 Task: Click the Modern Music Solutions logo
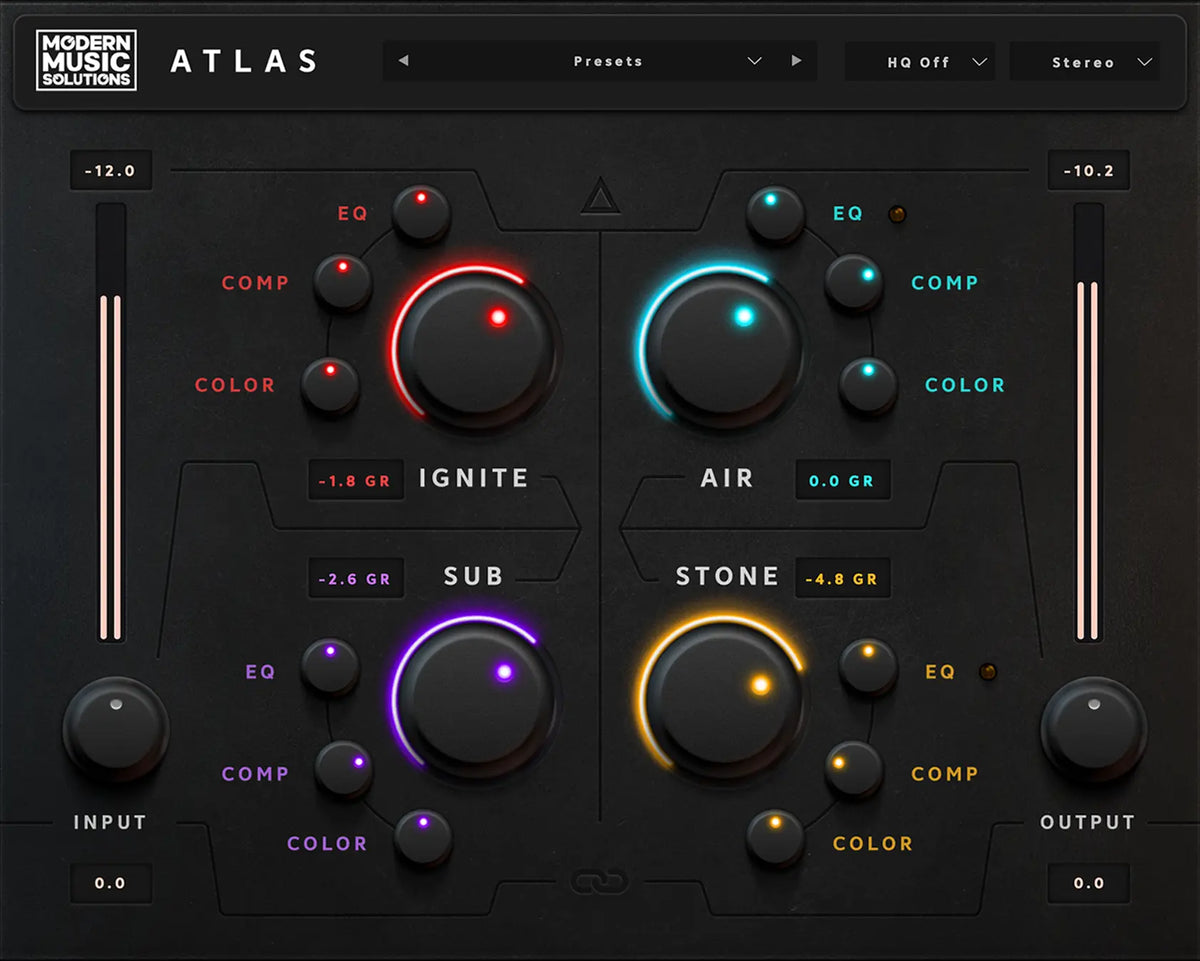tap(86, 60)
